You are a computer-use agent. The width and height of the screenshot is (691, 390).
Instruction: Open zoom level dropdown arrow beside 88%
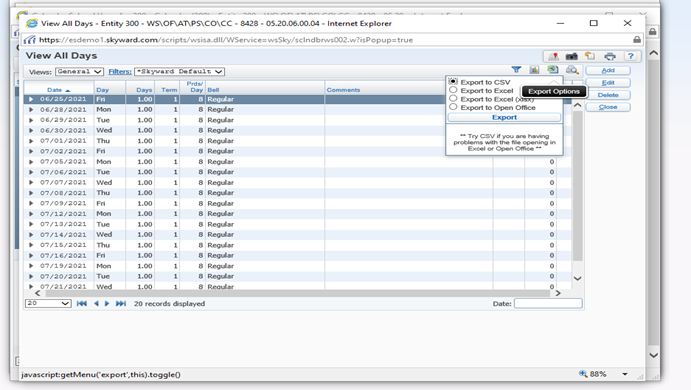pos(625,374)
